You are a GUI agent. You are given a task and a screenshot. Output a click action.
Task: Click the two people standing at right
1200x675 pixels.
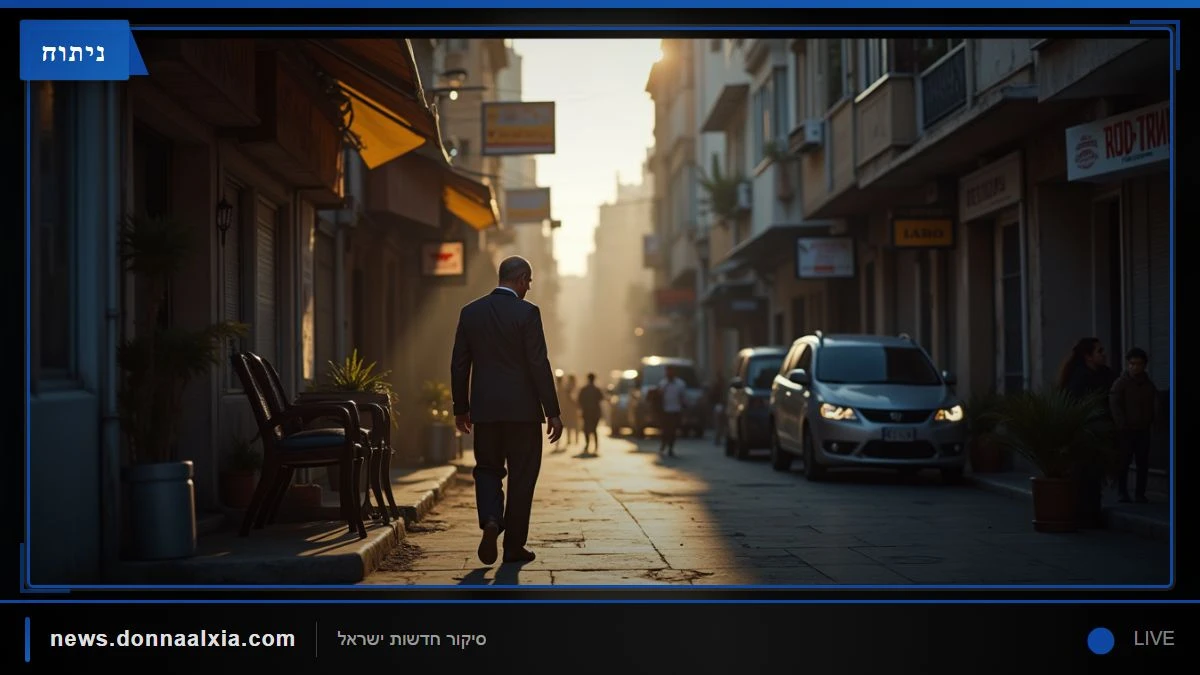click(1109, 420)
